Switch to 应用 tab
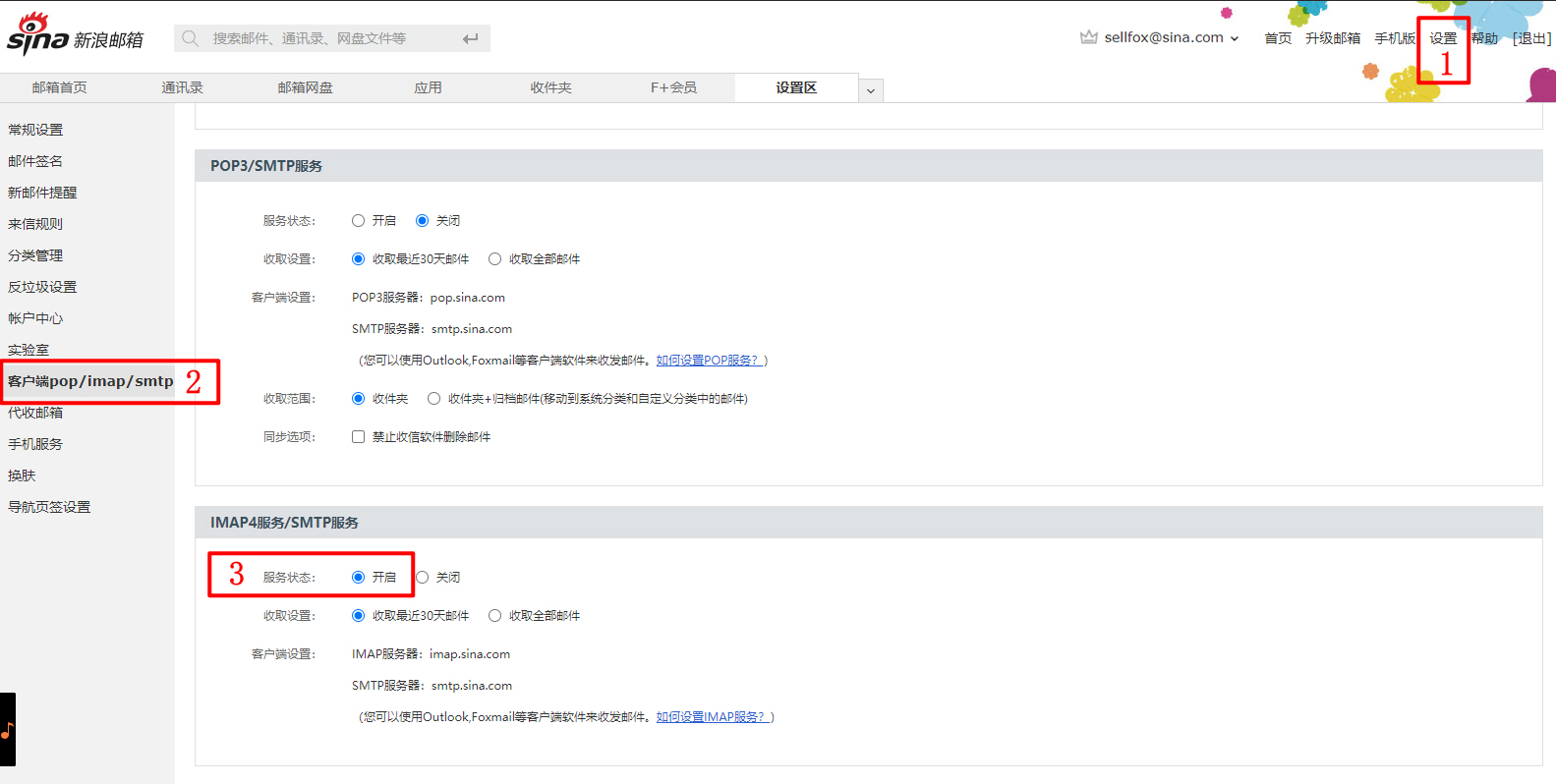 (428, 87)
